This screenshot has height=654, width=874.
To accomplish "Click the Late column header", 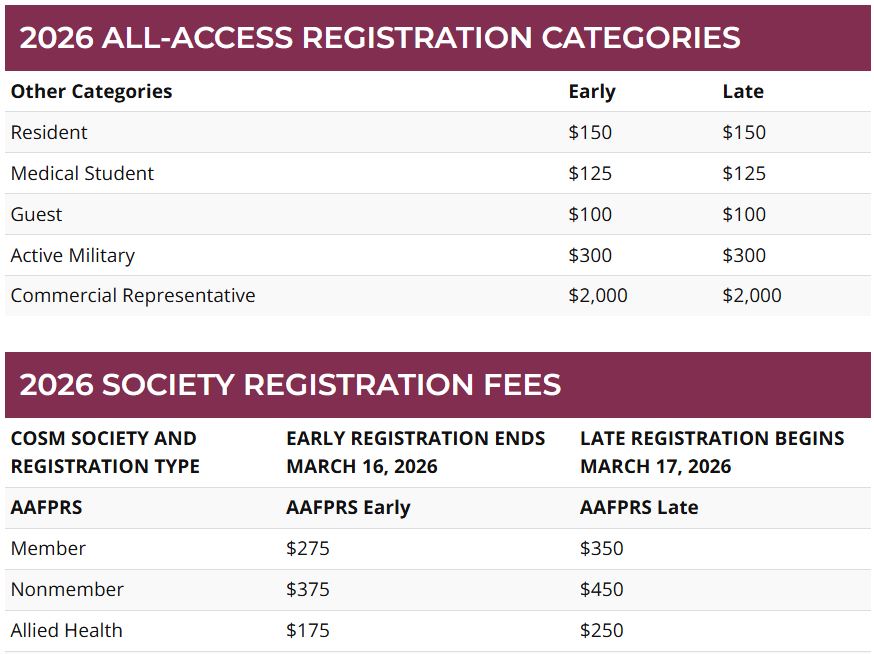I will (x=742, y=91).
